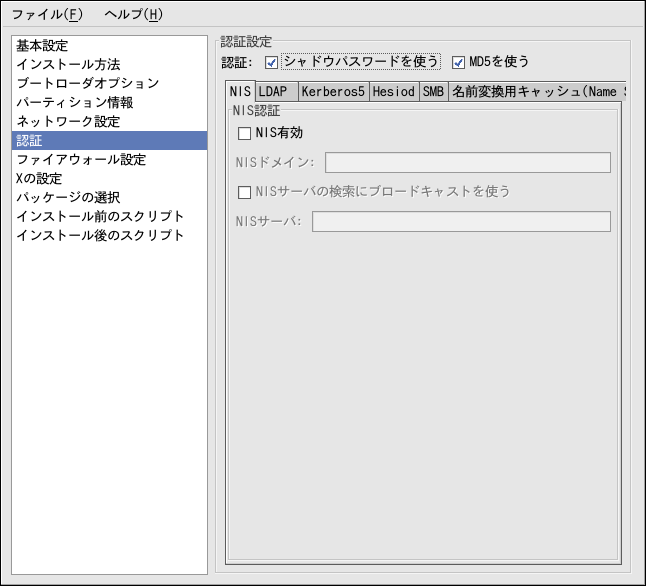Screen dimensions: 646x586
Task: Select ネットワーク設定 in the list
Action: coord(68,122)
